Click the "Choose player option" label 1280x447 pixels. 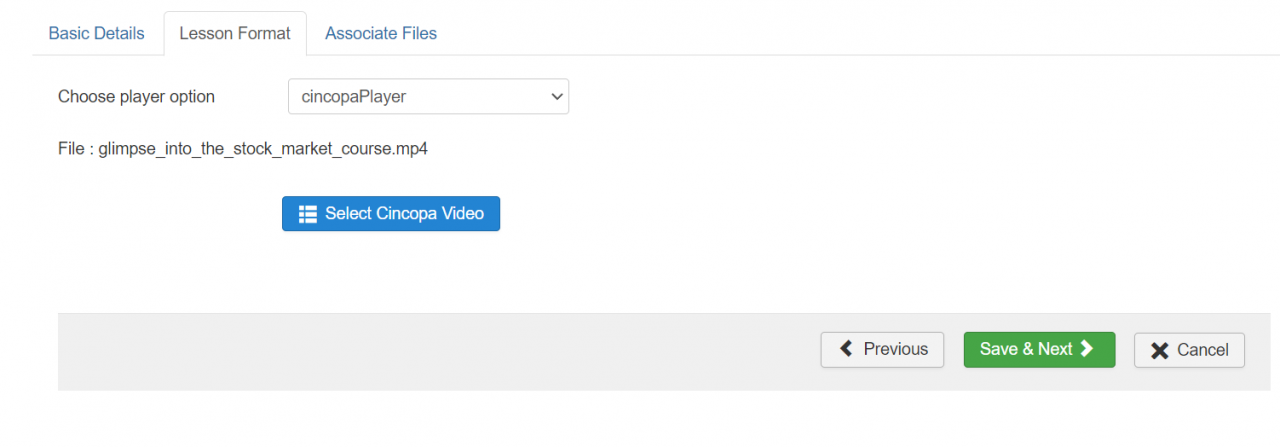click(136, 97)
